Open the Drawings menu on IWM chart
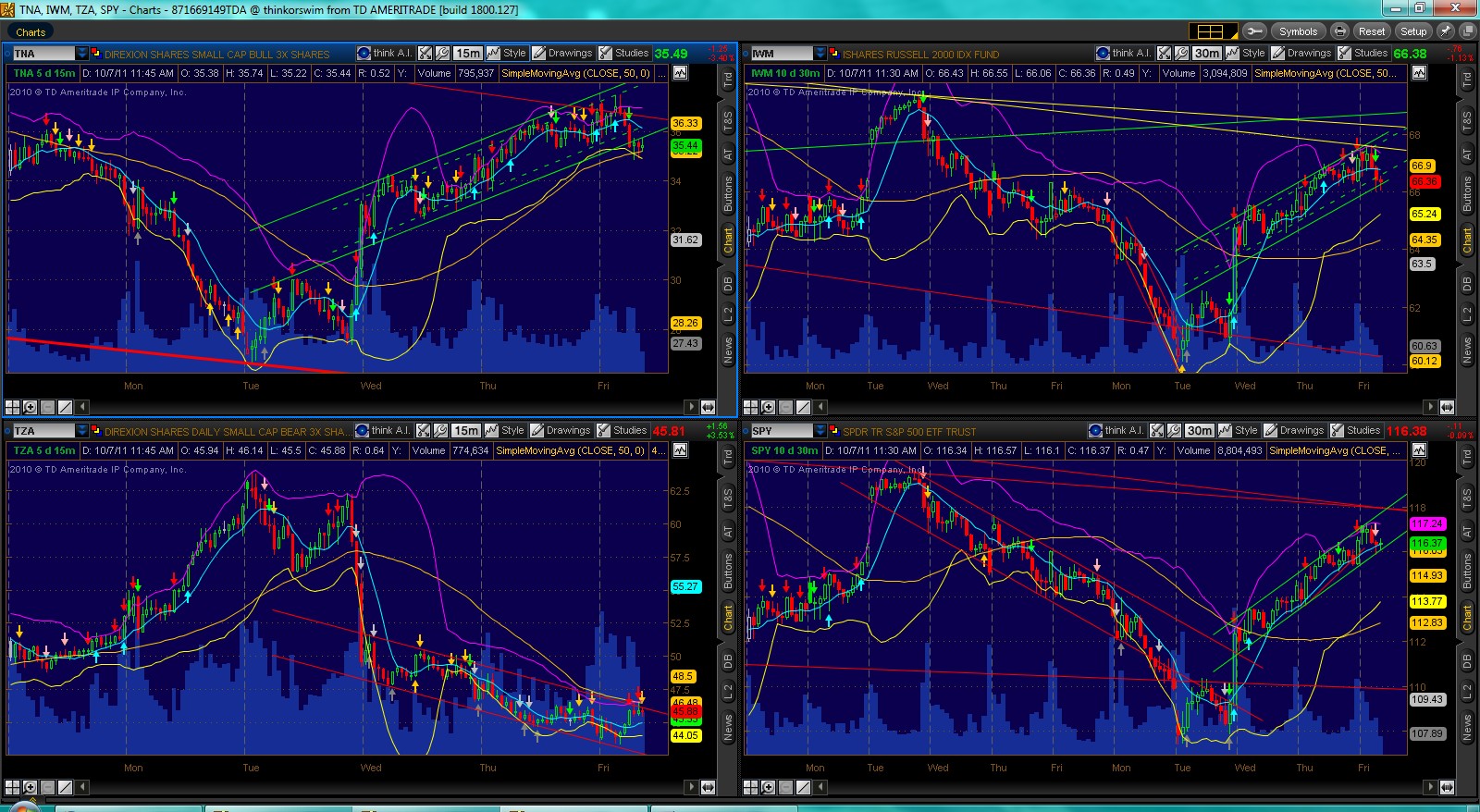Viewport: 1480px width, 812px height. (x=1301, y=54)
